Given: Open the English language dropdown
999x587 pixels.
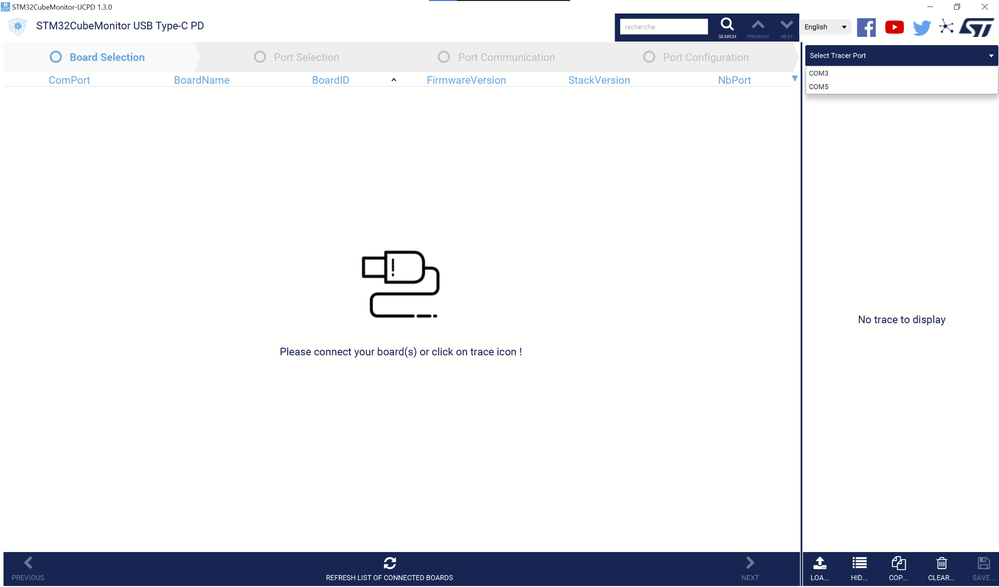Looking at the screenshot, I should tap(826, 27).
